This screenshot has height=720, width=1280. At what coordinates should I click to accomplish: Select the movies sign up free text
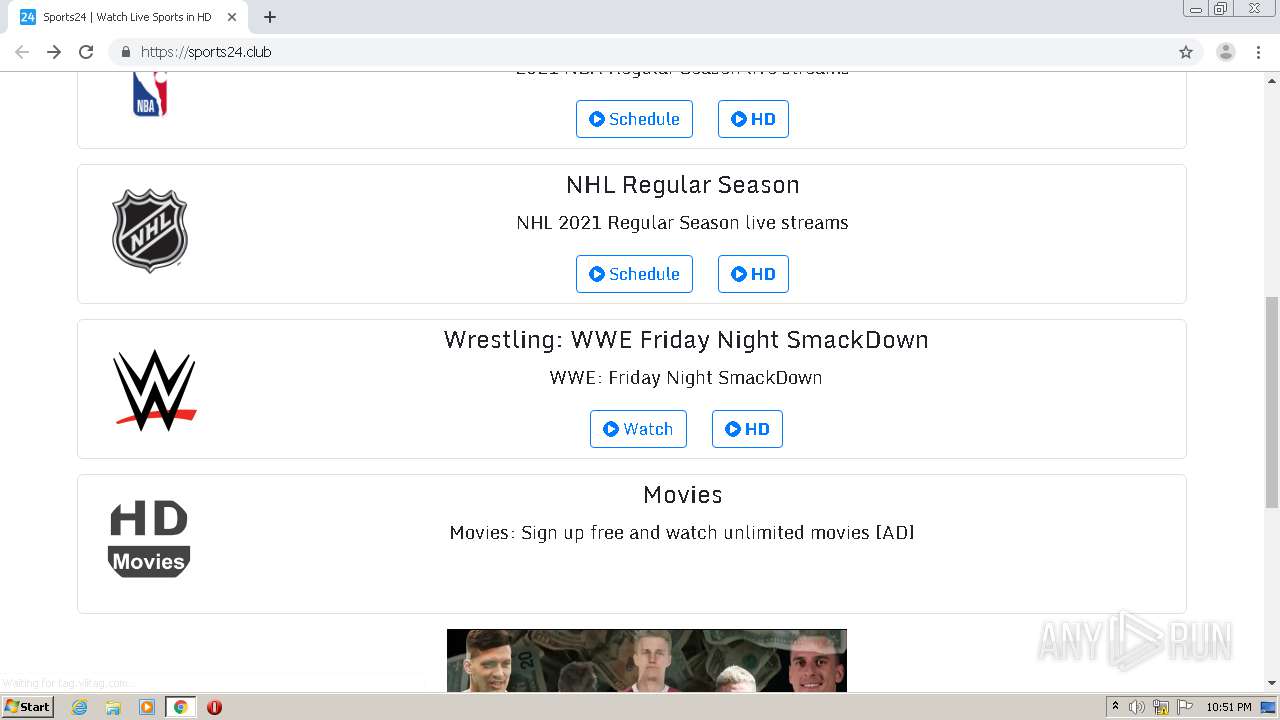[682, 533]
